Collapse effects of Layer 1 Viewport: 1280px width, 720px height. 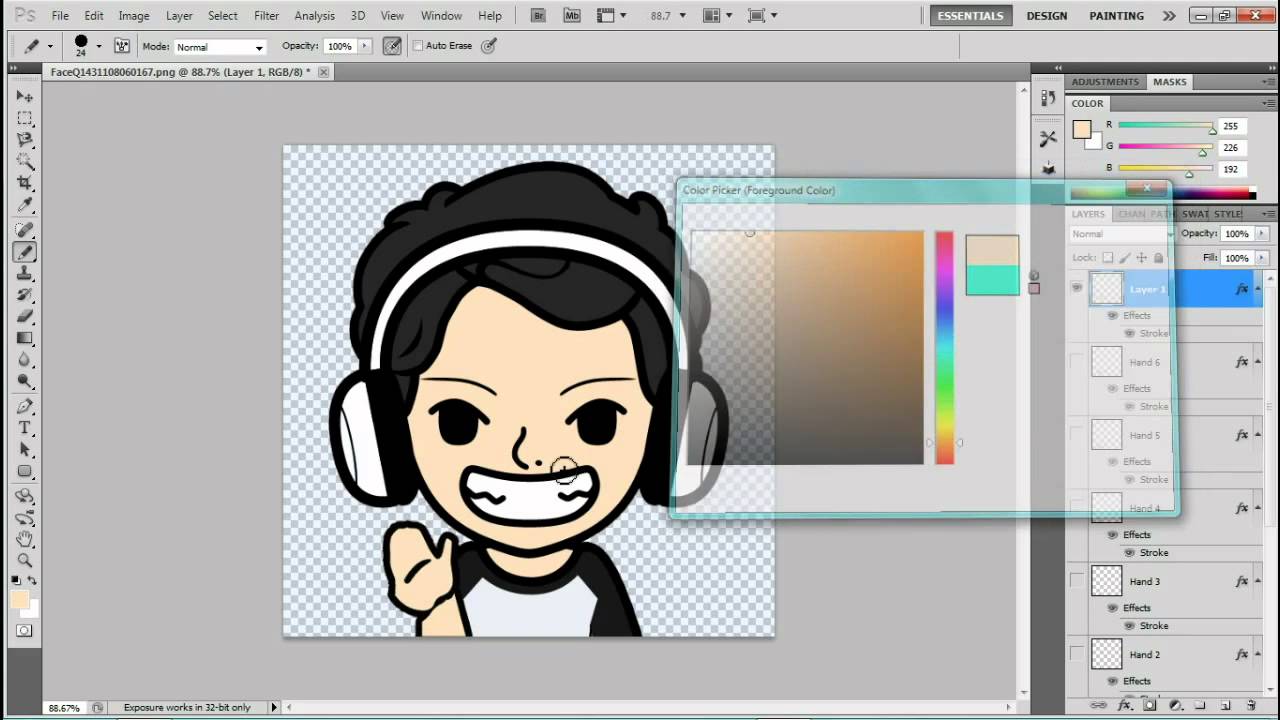point(1257,289)
